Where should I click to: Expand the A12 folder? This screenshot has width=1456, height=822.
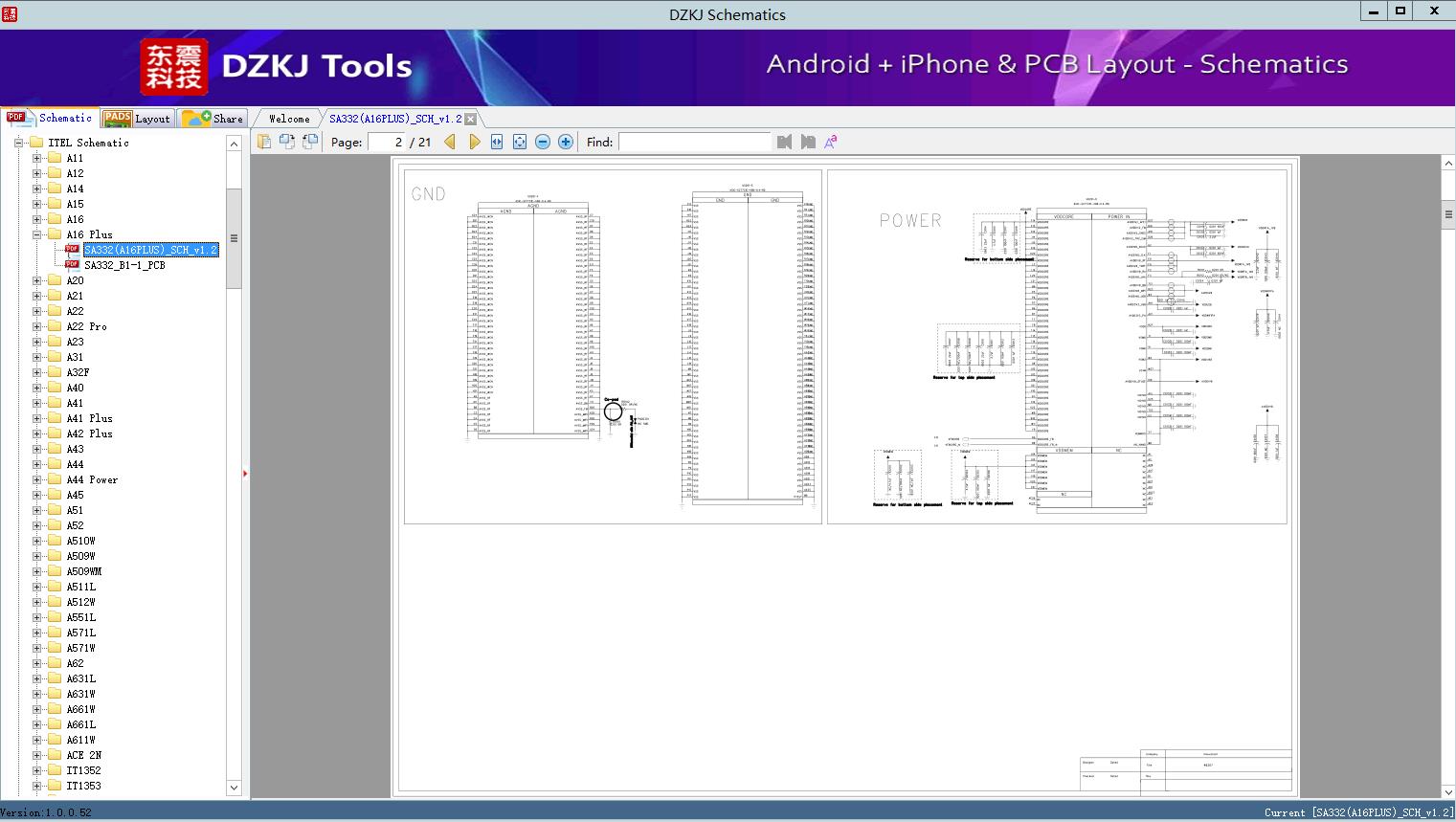tap(36, 173)
